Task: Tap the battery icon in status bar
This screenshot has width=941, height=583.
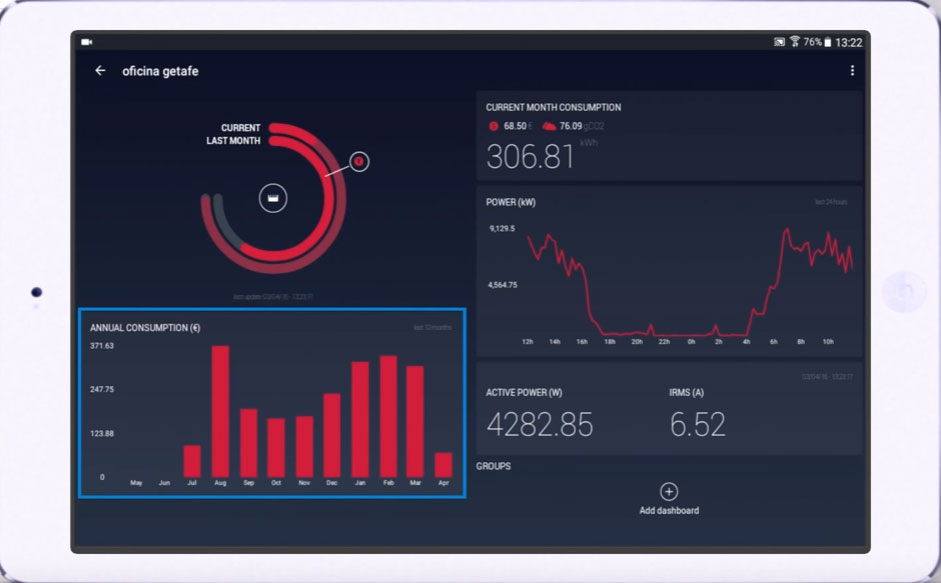Action: (828, 43)
